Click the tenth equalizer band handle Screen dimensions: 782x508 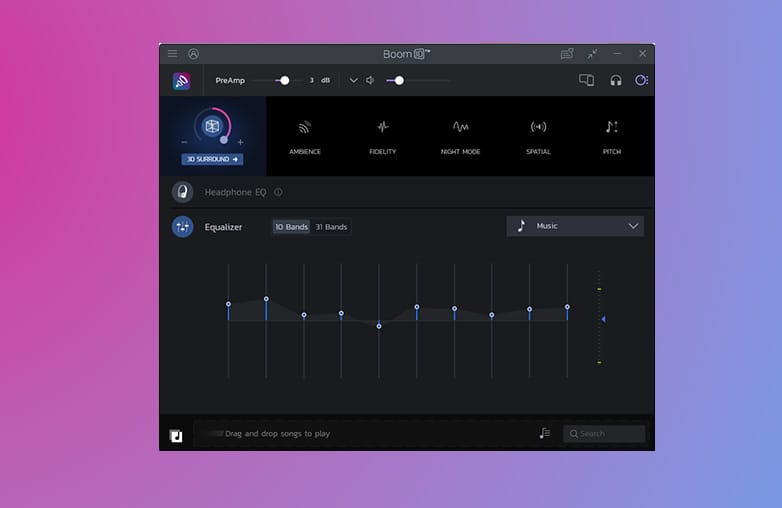pos(567,307)
